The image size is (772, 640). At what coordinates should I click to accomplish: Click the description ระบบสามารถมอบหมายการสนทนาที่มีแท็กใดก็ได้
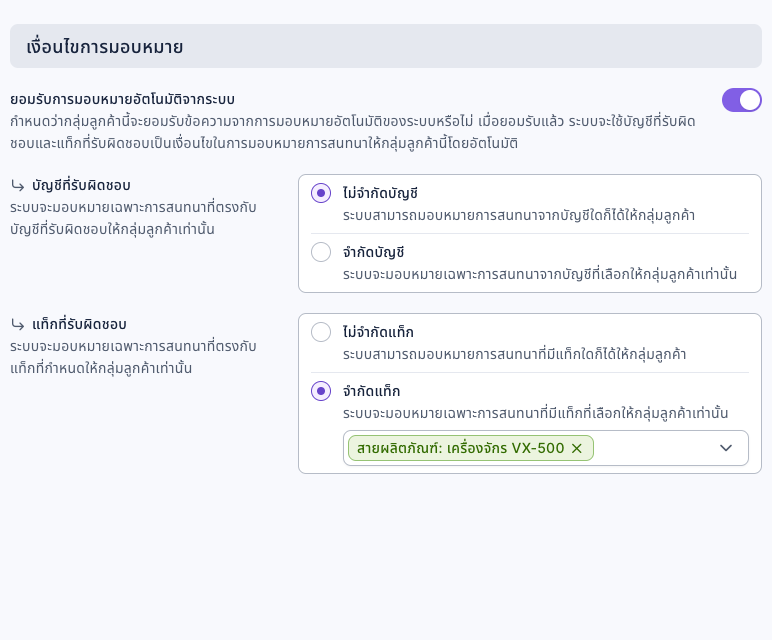(515, 354)
